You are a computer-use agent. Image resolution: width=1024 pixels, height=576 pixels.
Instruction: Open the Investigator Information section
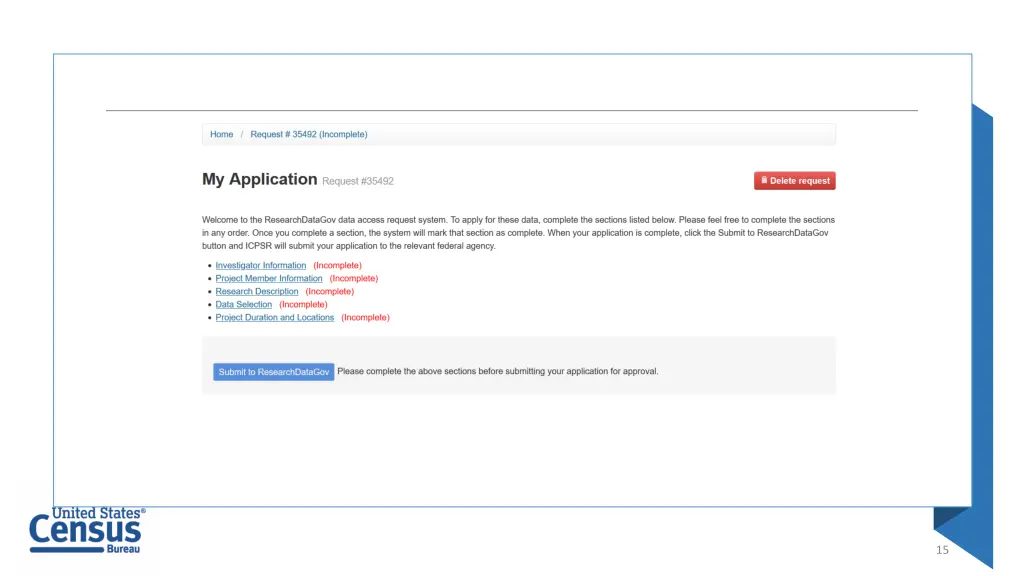pyautogui.click(x=261, y=266)
